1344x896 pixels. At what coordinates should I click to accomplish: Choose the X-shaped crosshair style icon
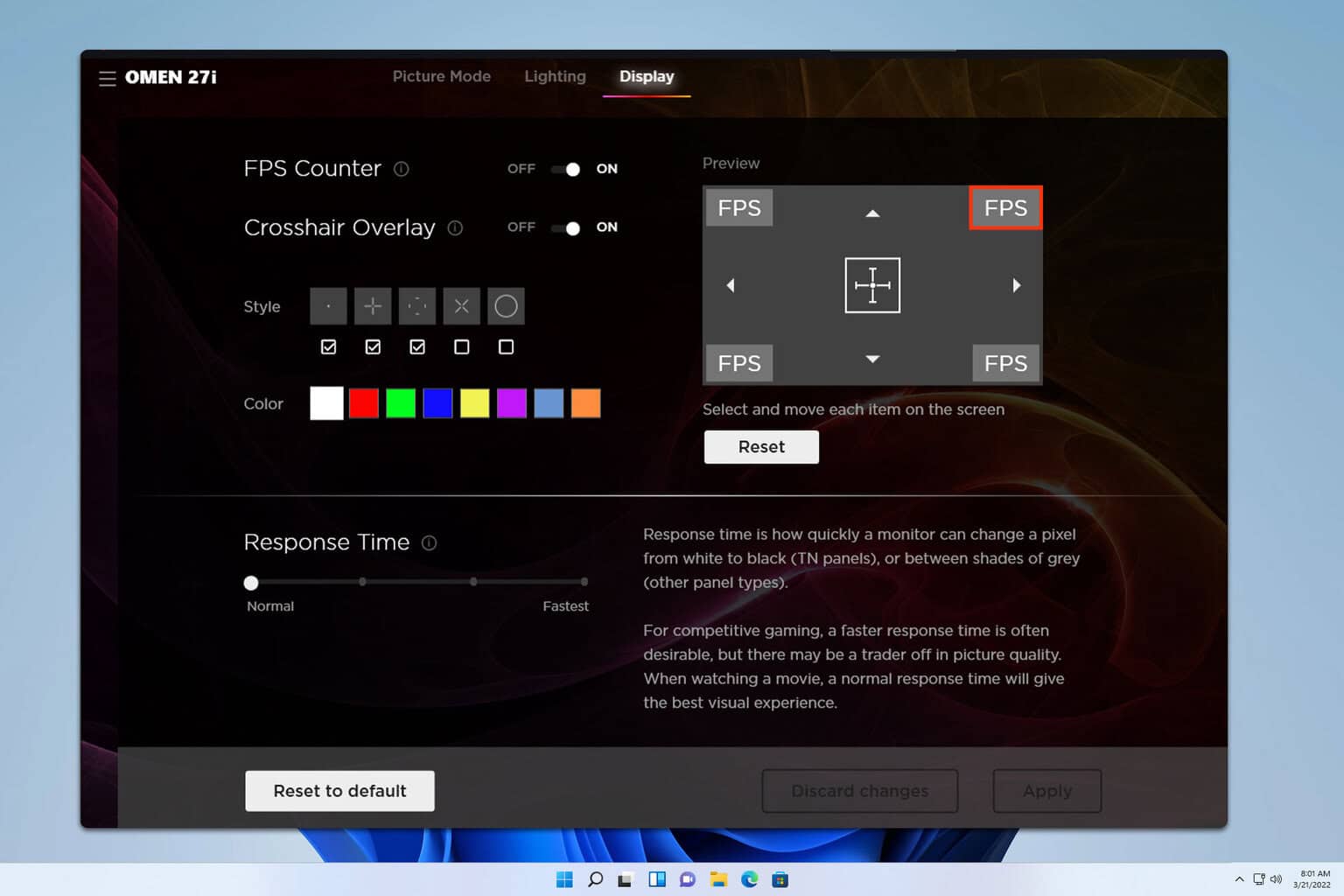coord(461,306)
